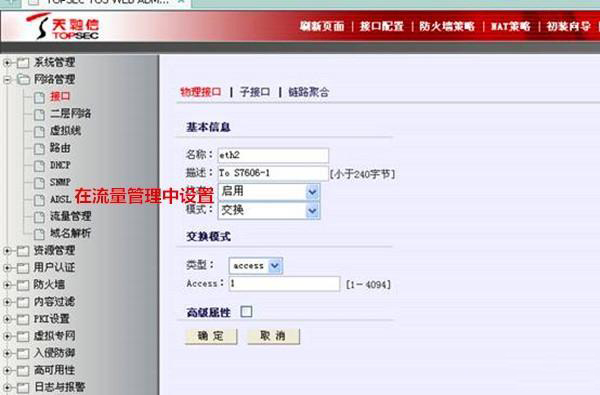Open the access type dropdown

coord(256,266)
